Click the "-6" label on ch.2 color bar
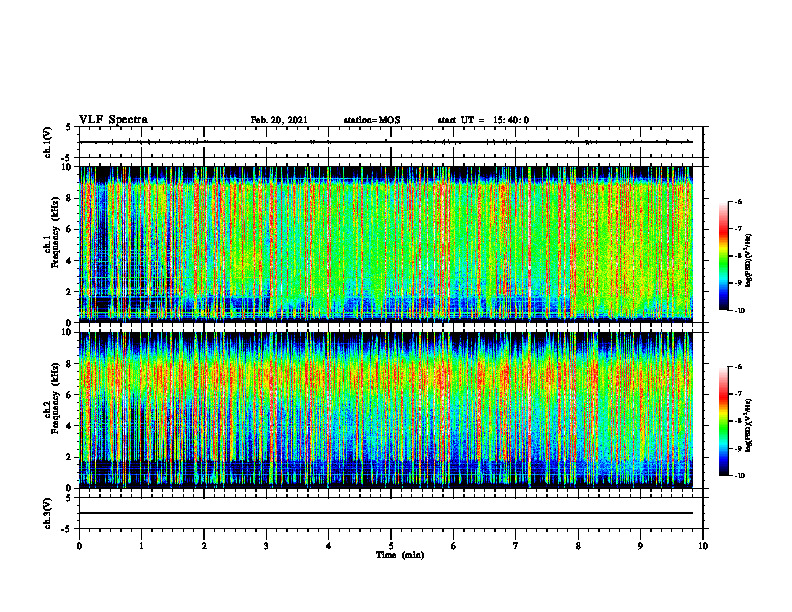This screenshot has height=612, width=792. point(739,367)
